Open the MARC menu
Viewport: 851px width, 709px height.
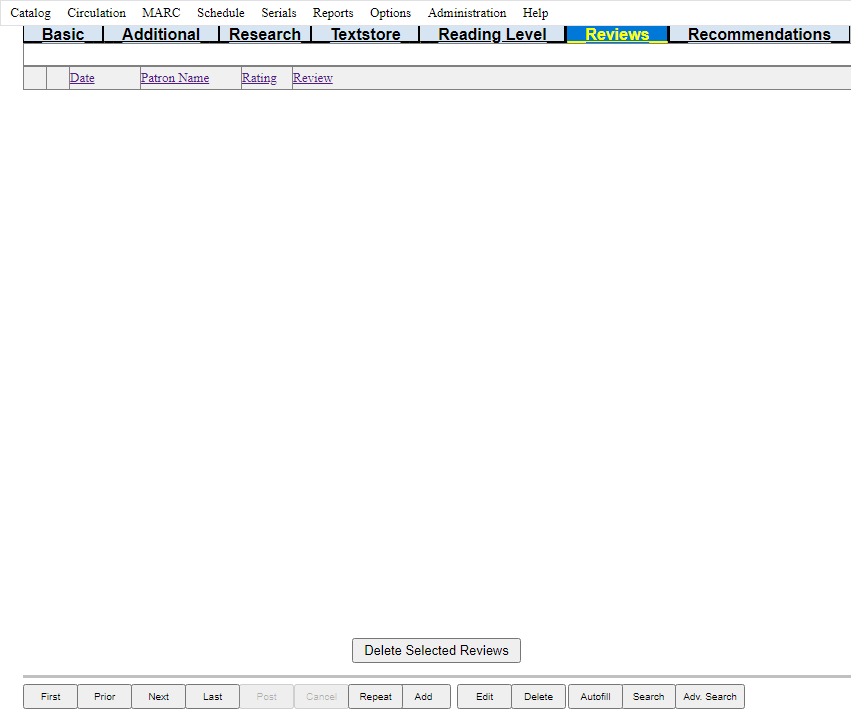[x=161, y=13]
